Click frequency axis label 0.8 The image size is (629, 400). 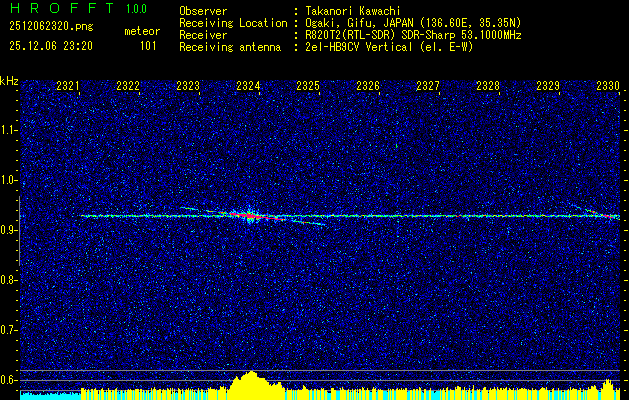pos(9,280)
